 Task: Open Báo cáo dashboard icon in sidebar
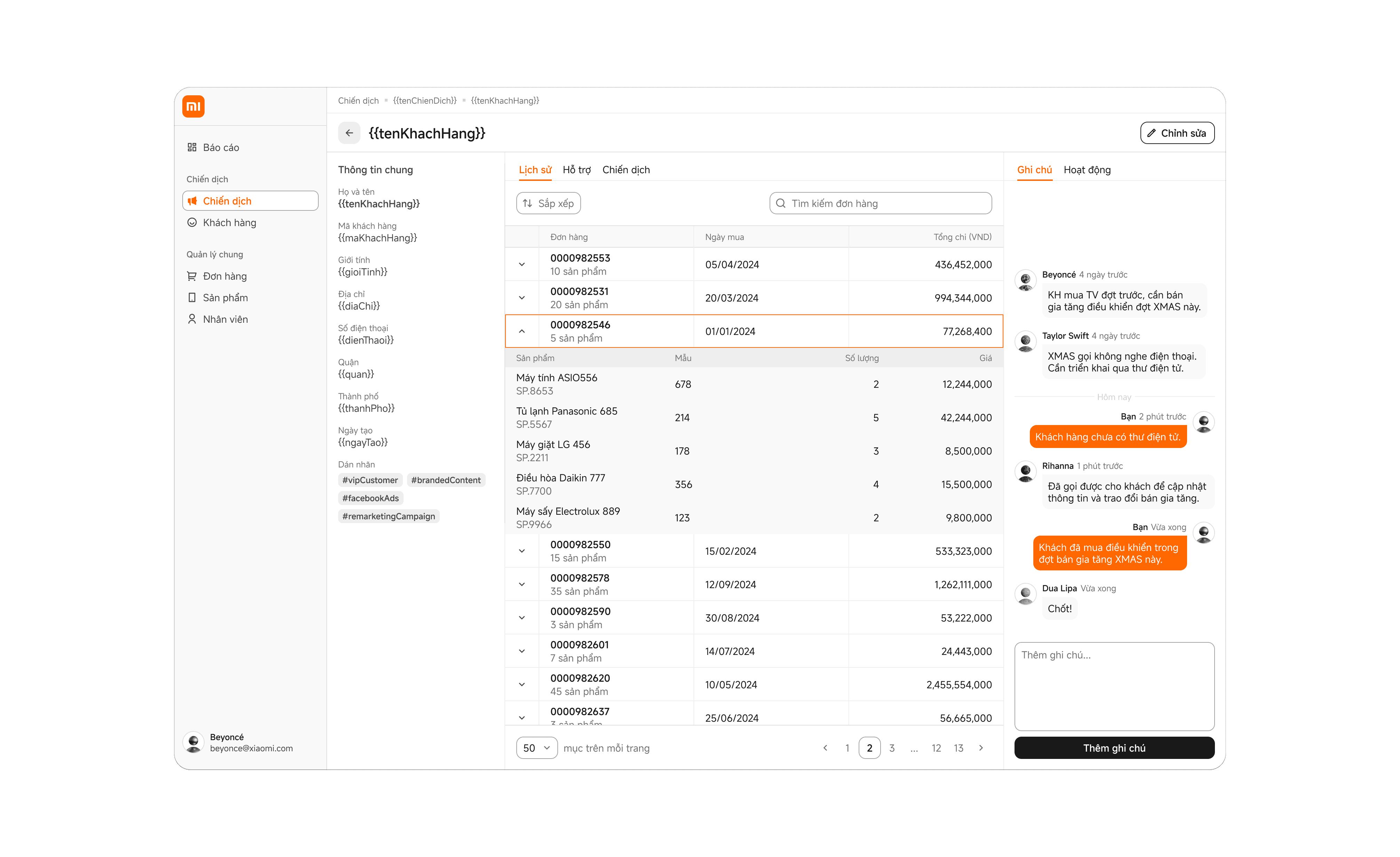pos(192,147)
